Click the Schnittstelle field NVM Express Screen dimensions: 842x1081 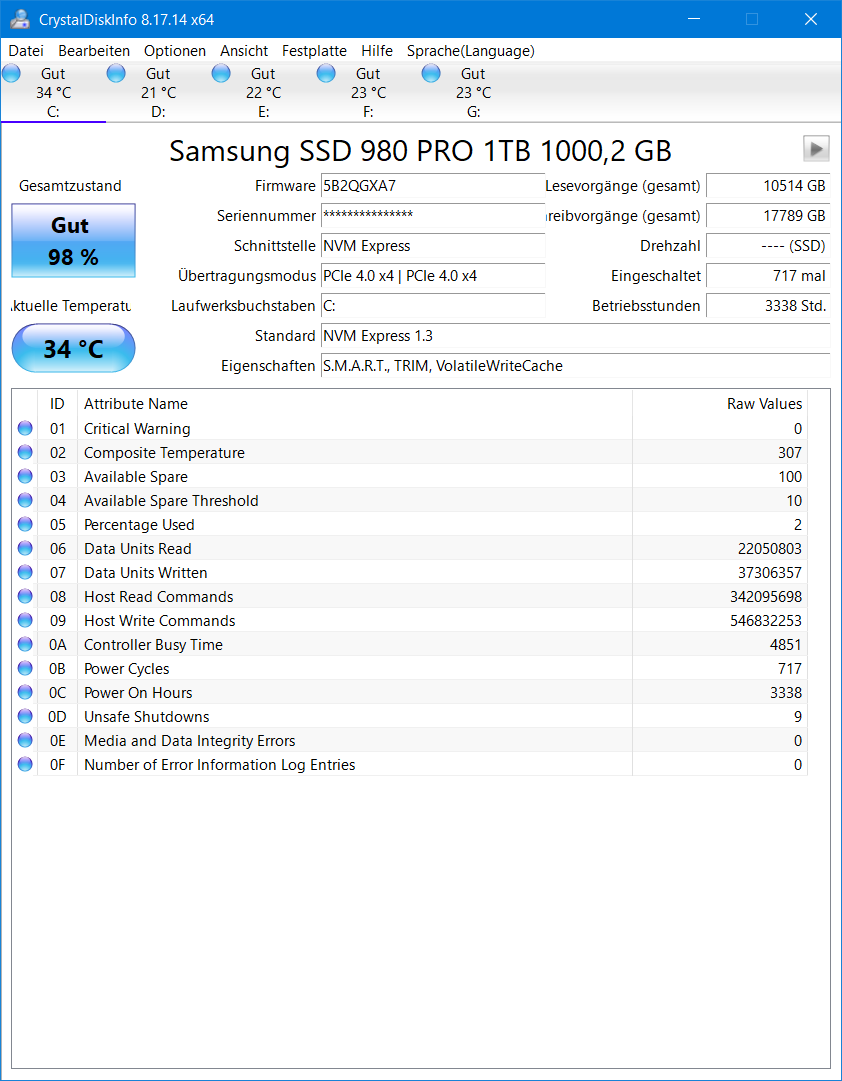[x=433, y=245]
